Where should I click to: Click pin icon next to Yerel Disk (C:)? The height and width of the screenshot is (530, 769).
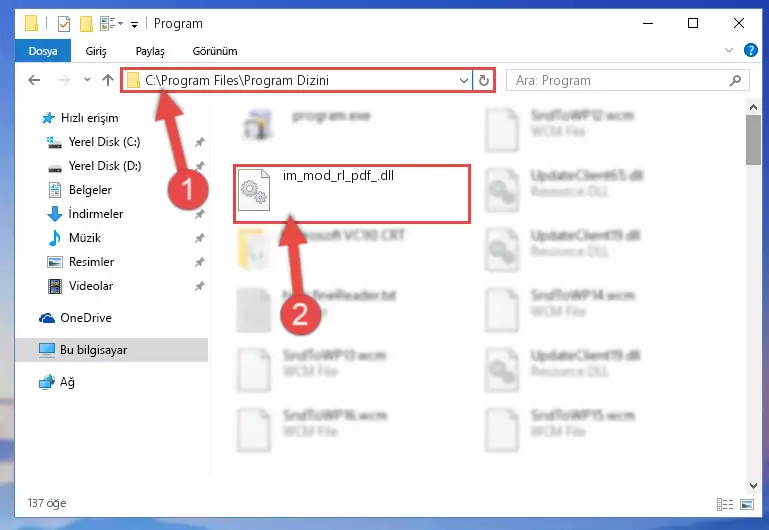tap(200, 142)
